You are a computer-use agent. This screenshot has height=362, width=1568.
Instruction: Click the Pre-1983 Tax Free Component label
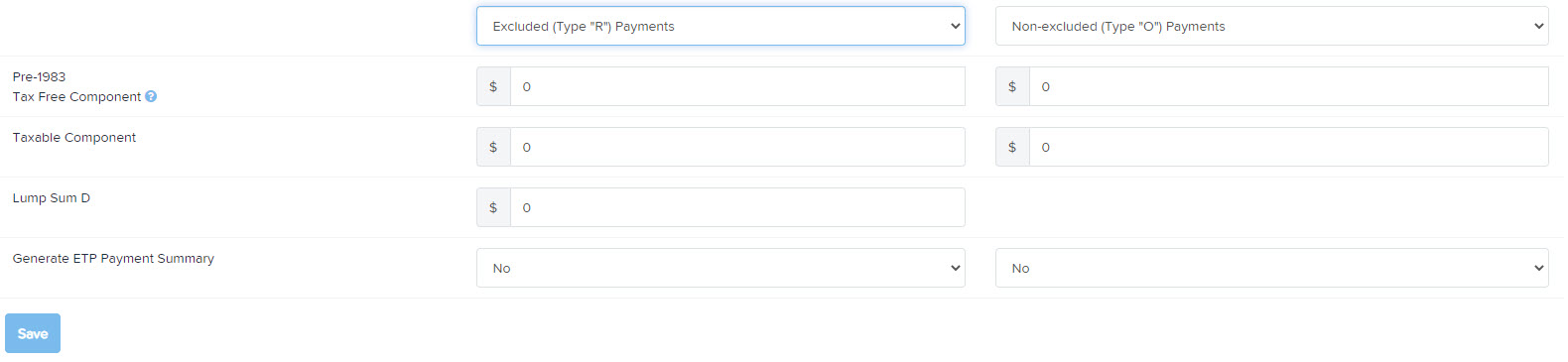76,86
